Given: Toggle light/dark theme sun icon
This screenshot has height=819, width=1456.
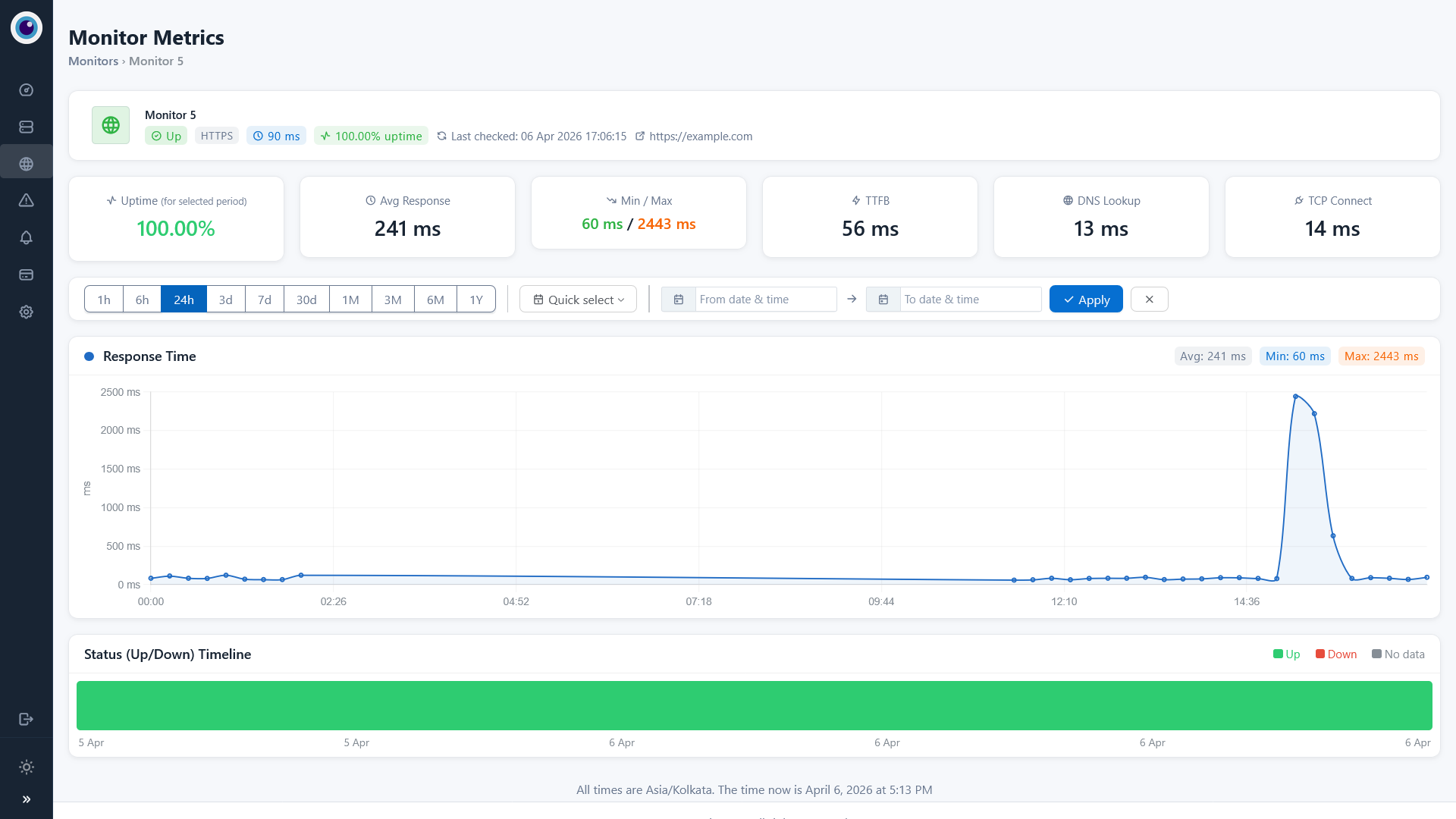Looking at the screenshot, I should (26, 767).
